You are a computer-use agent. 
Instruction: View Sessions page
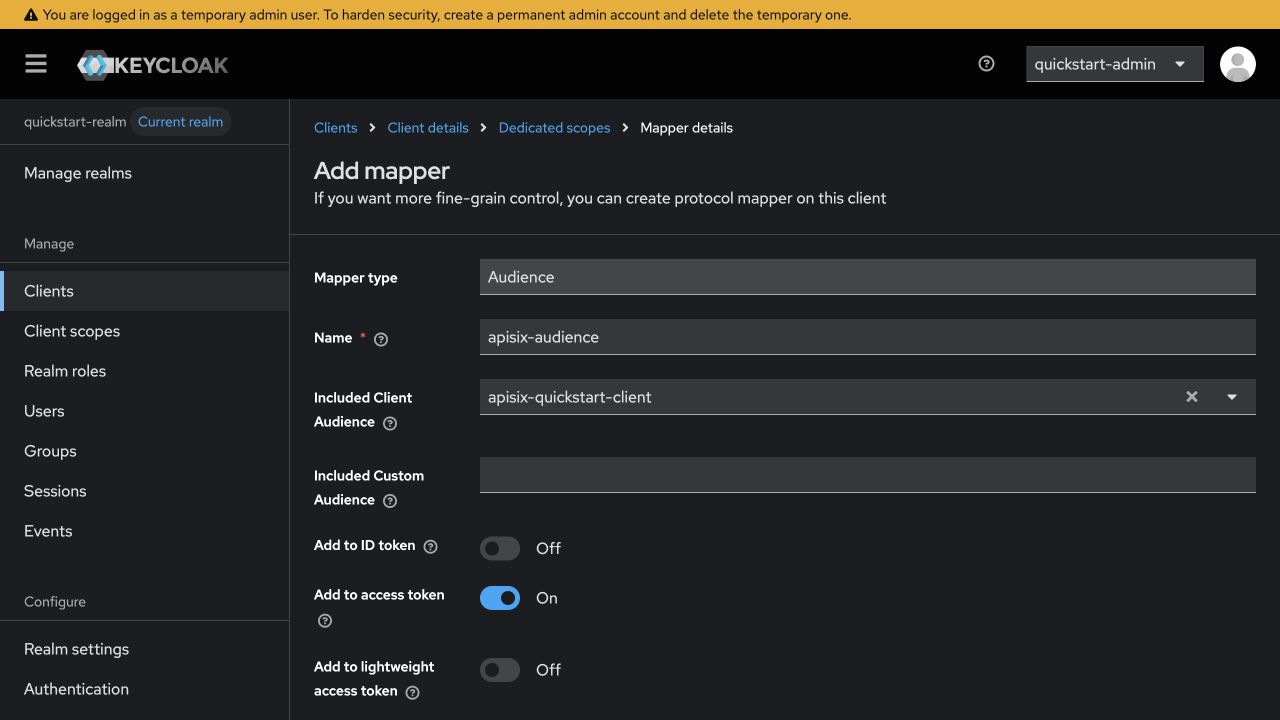[x=145, y=491]
